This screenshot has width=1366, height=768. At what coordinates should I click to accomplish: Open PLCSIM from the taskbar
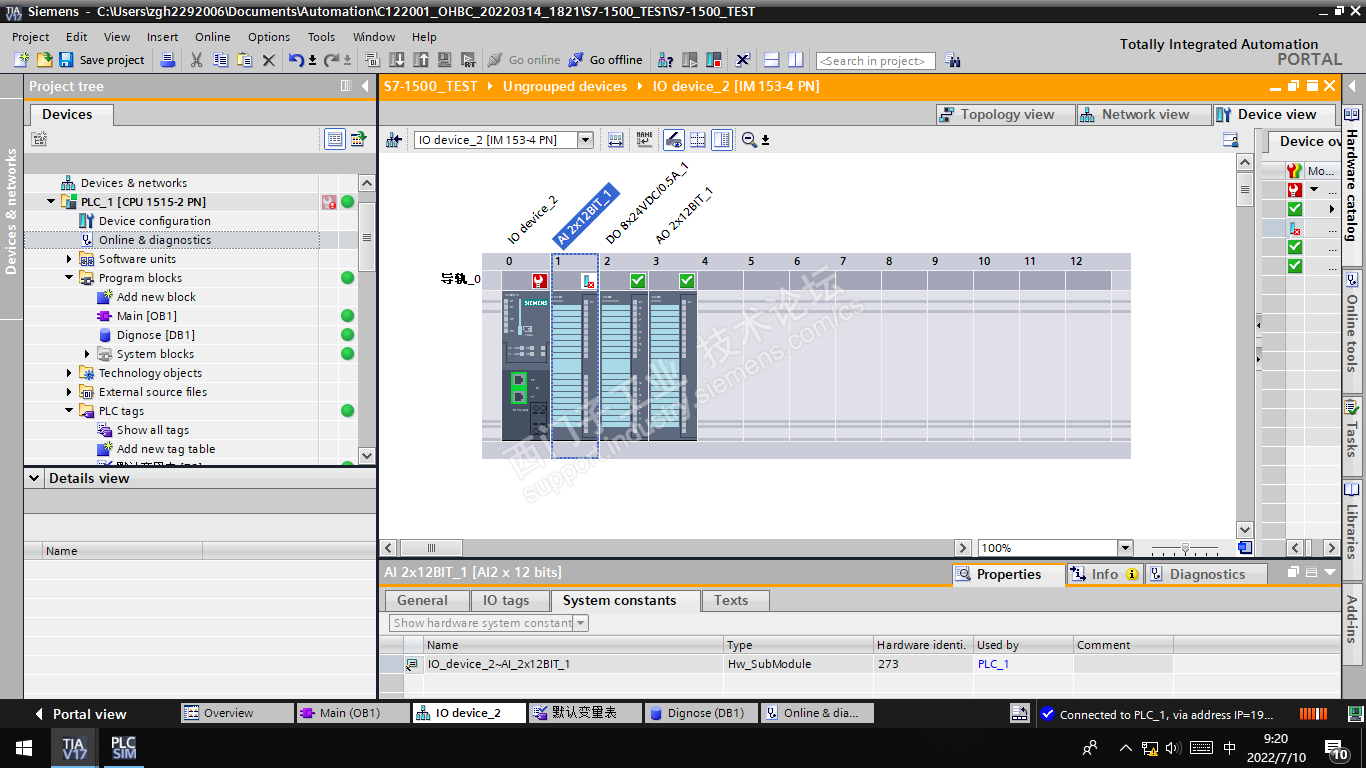pyautogui.click(x=123, y=748)
